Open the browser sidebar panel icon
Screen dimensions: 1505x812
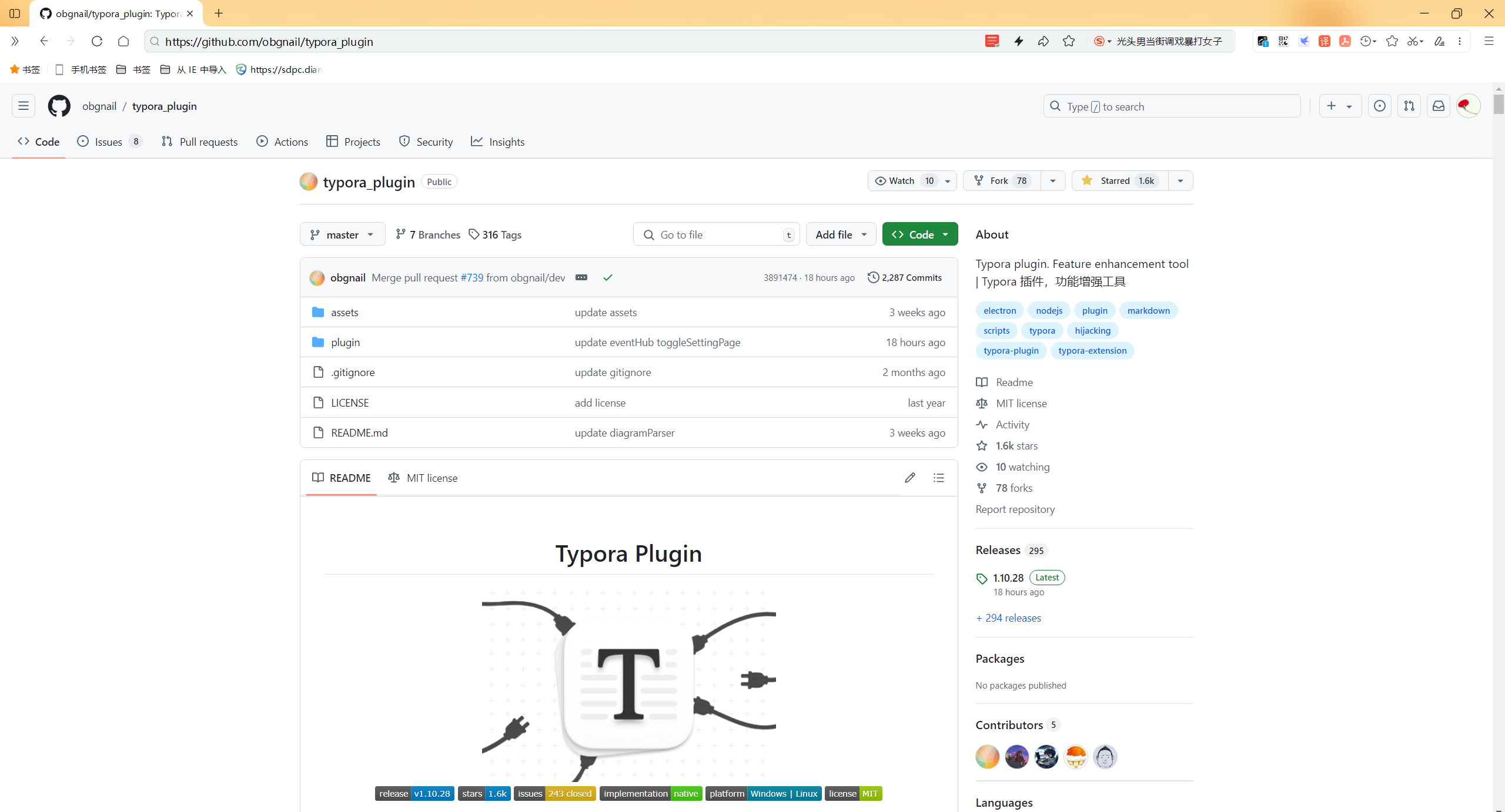pos(15,13)
